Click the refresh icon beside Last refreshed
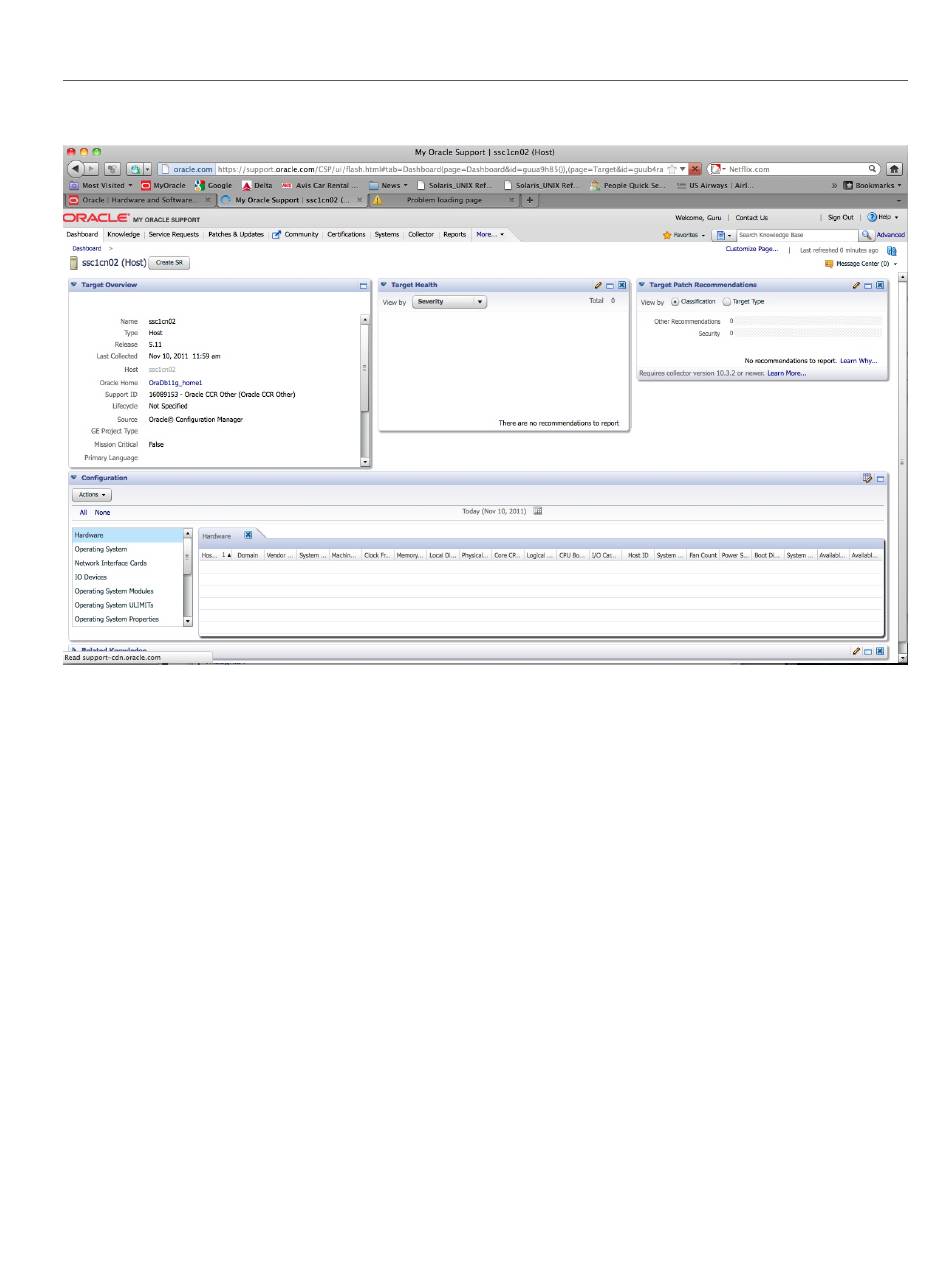The image size is (950, 1284). [891, 250]
